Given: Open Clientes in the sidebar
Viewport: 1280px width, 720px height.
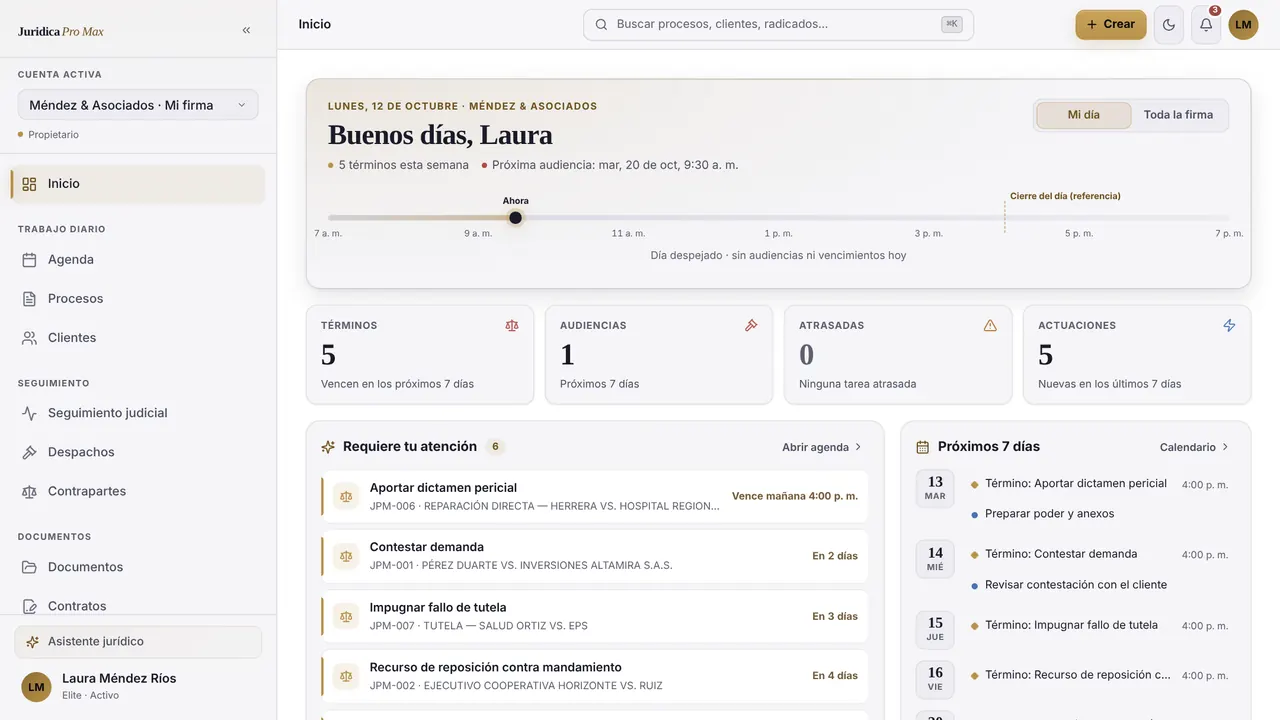Looking at the screenshot, I should [x=138, y=338].
